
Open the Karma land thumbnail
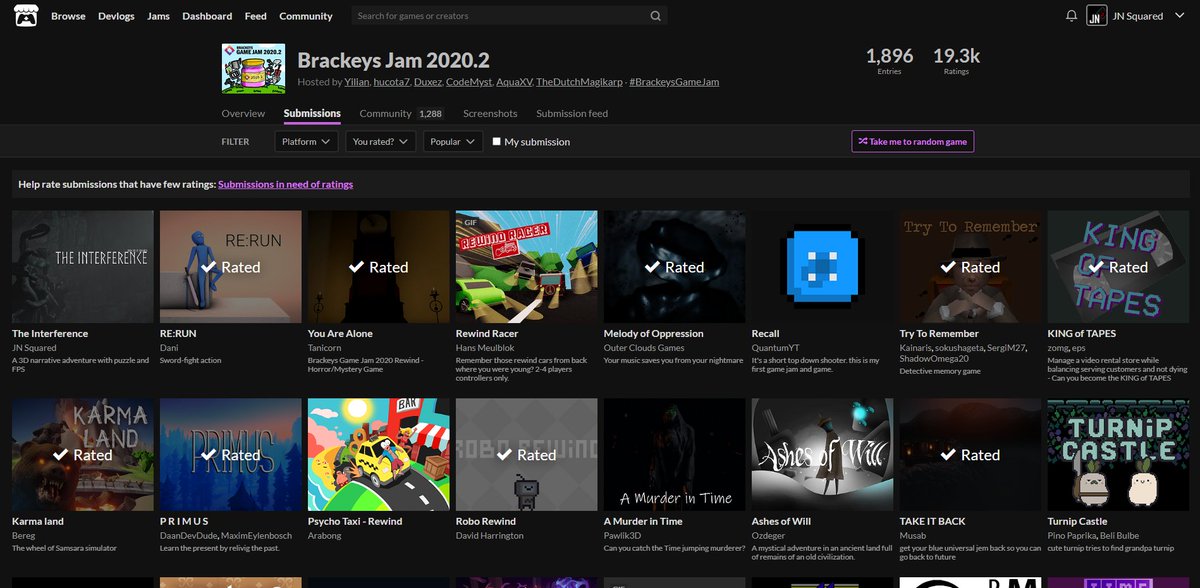pos(83,455)
